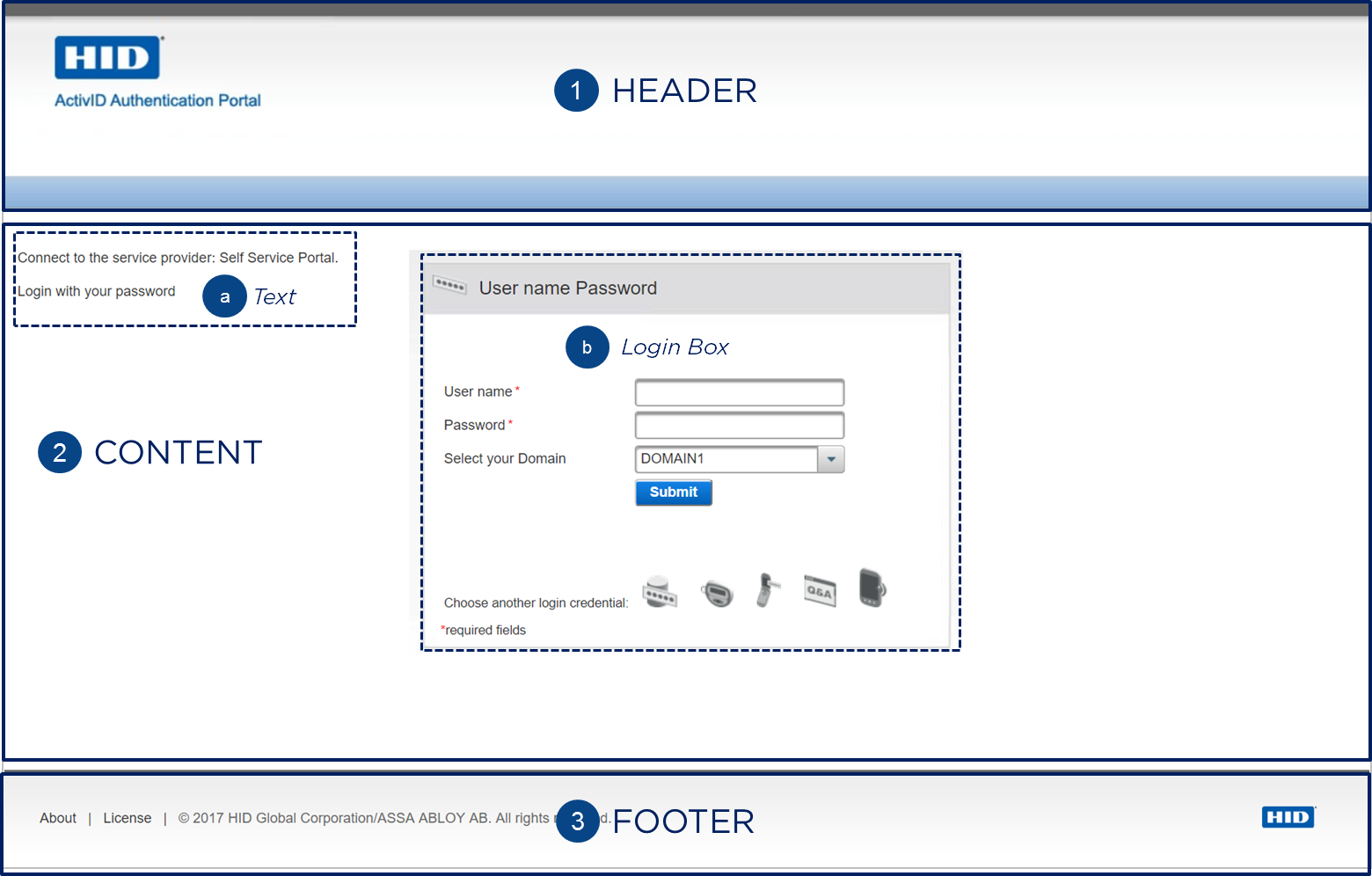Click the circle marker labeled a
The width and height of the screenshot is (1372, 876).
click(224, 296)
